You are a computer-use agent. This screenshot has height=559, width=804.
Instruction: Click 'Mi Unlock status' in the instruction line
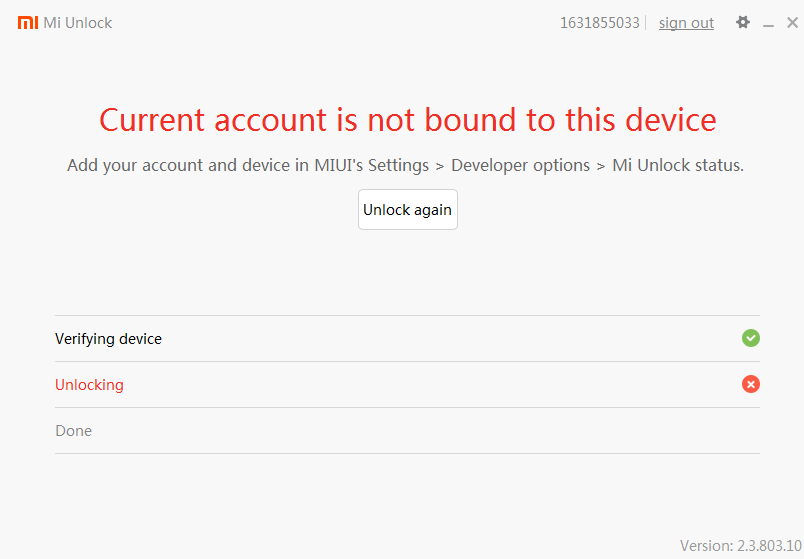(677, 165)
